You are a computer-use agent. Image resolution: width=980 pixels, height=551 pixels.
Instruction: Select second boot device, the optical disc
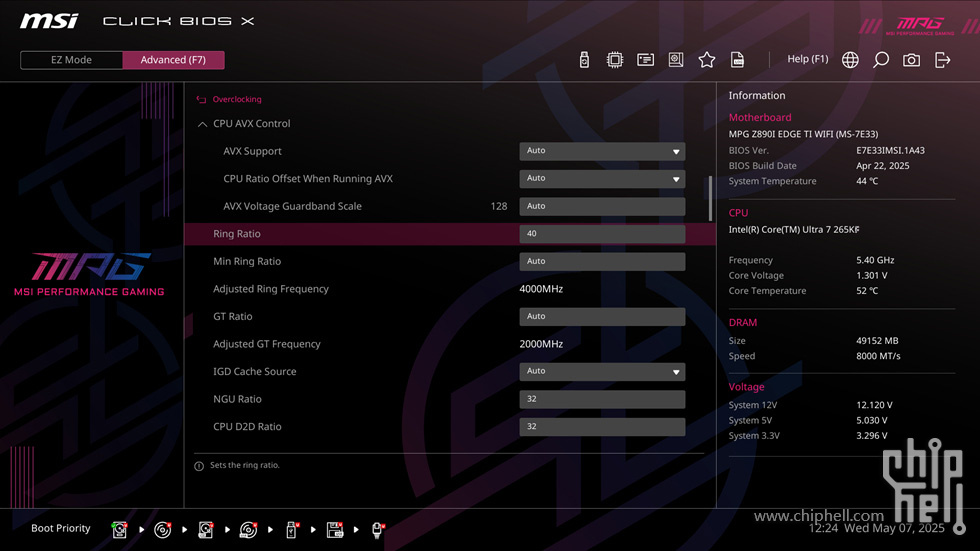pos(162,530)
